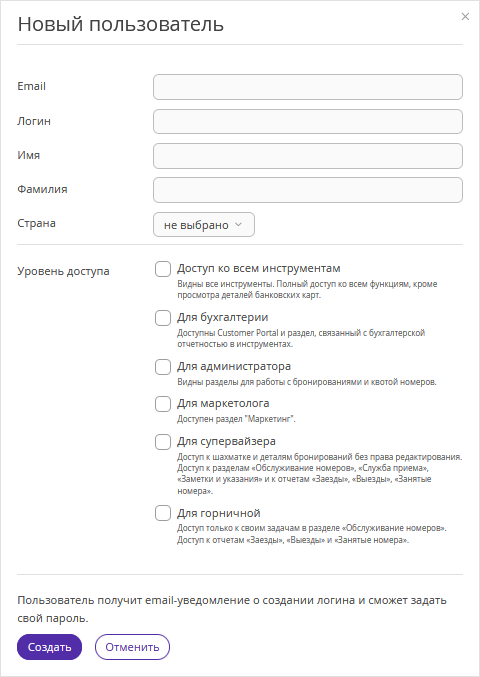The image size is (480, 677).
Task: Select the Для маркетолога checkbox
Action: 163,404
